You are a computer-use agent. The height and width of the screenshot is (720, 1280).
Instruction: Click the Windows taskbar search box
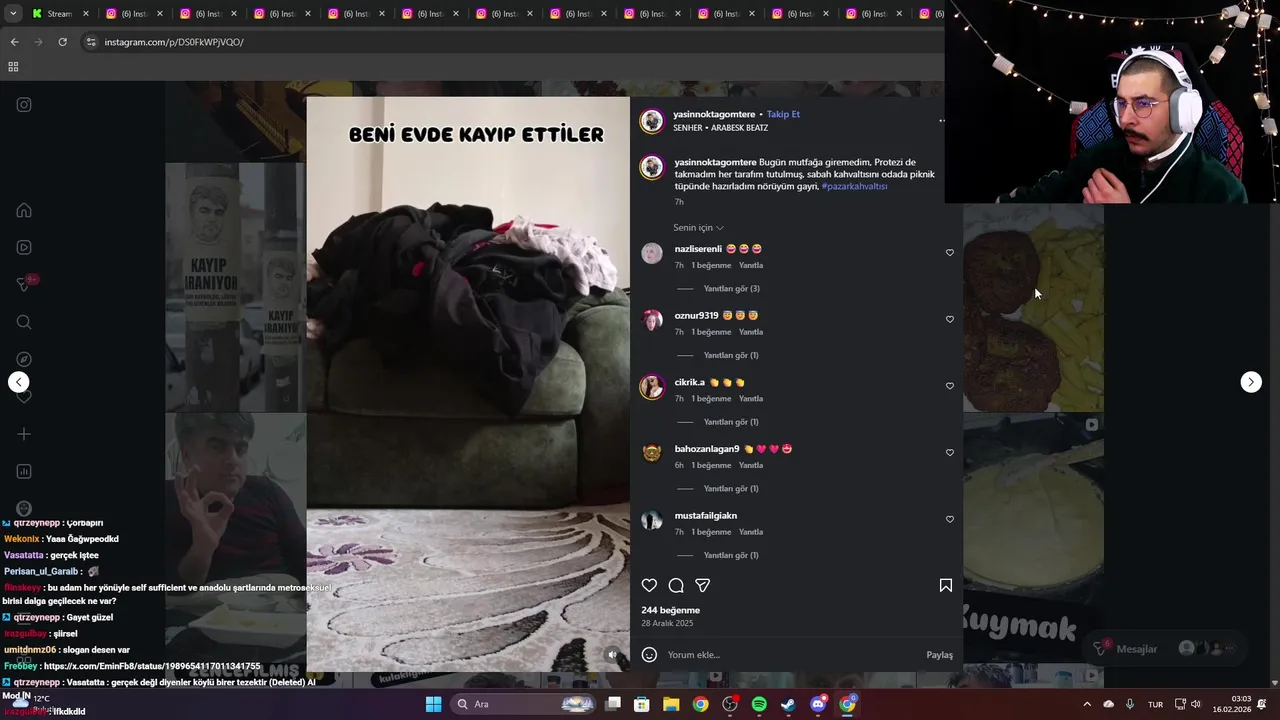pyautogui.click(x=524, y=704)
